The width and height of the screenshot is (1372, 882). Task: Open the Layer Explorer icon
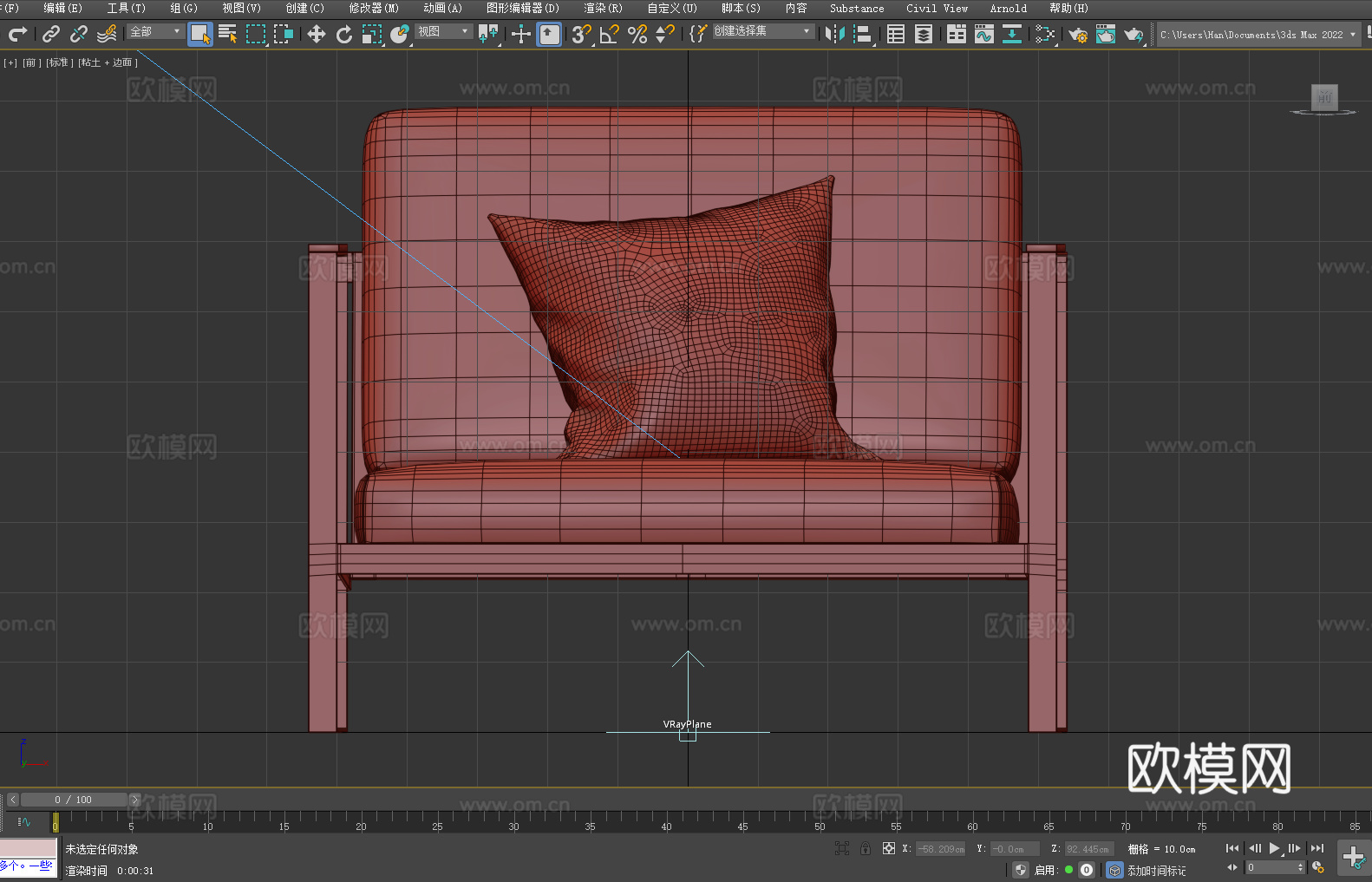pyautogui.click(x=924, y=34)
